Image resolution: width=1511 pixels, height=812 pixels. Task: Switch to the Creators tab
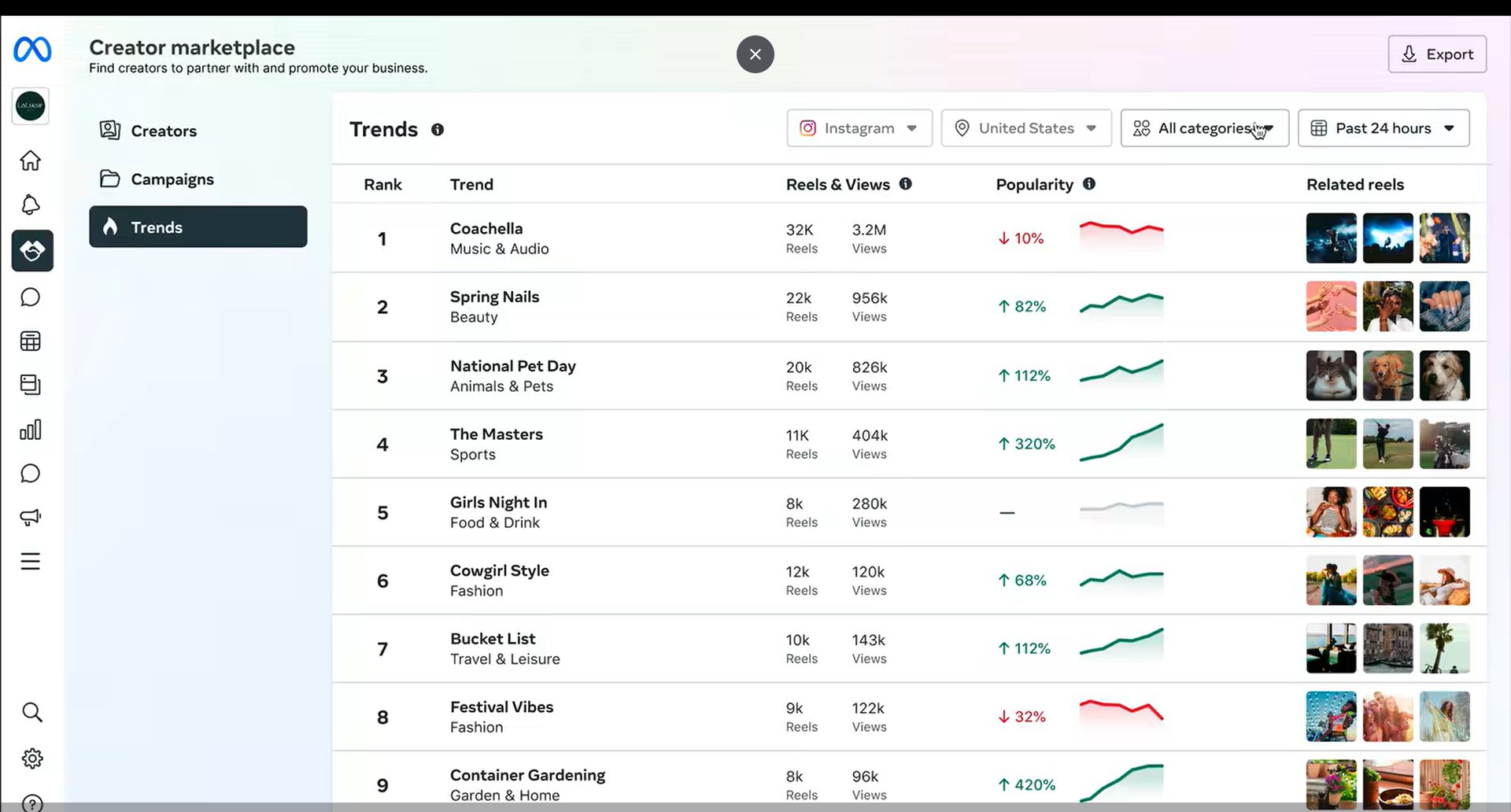click(x=198, y=131)
